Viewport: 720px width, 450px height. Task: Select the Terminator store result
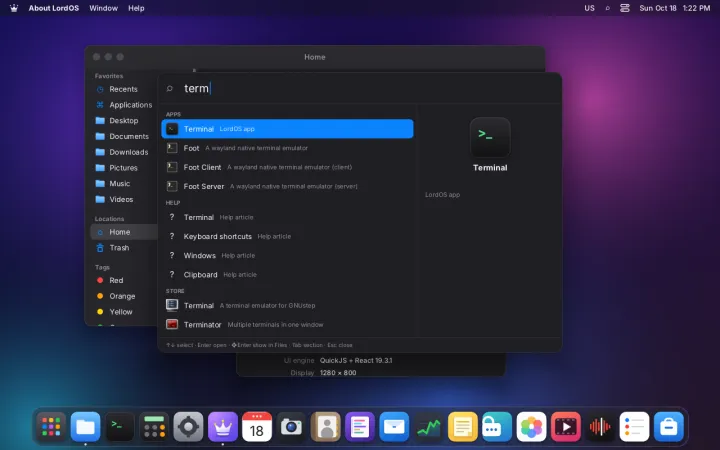pyautogui.click(x=287, y=325)
